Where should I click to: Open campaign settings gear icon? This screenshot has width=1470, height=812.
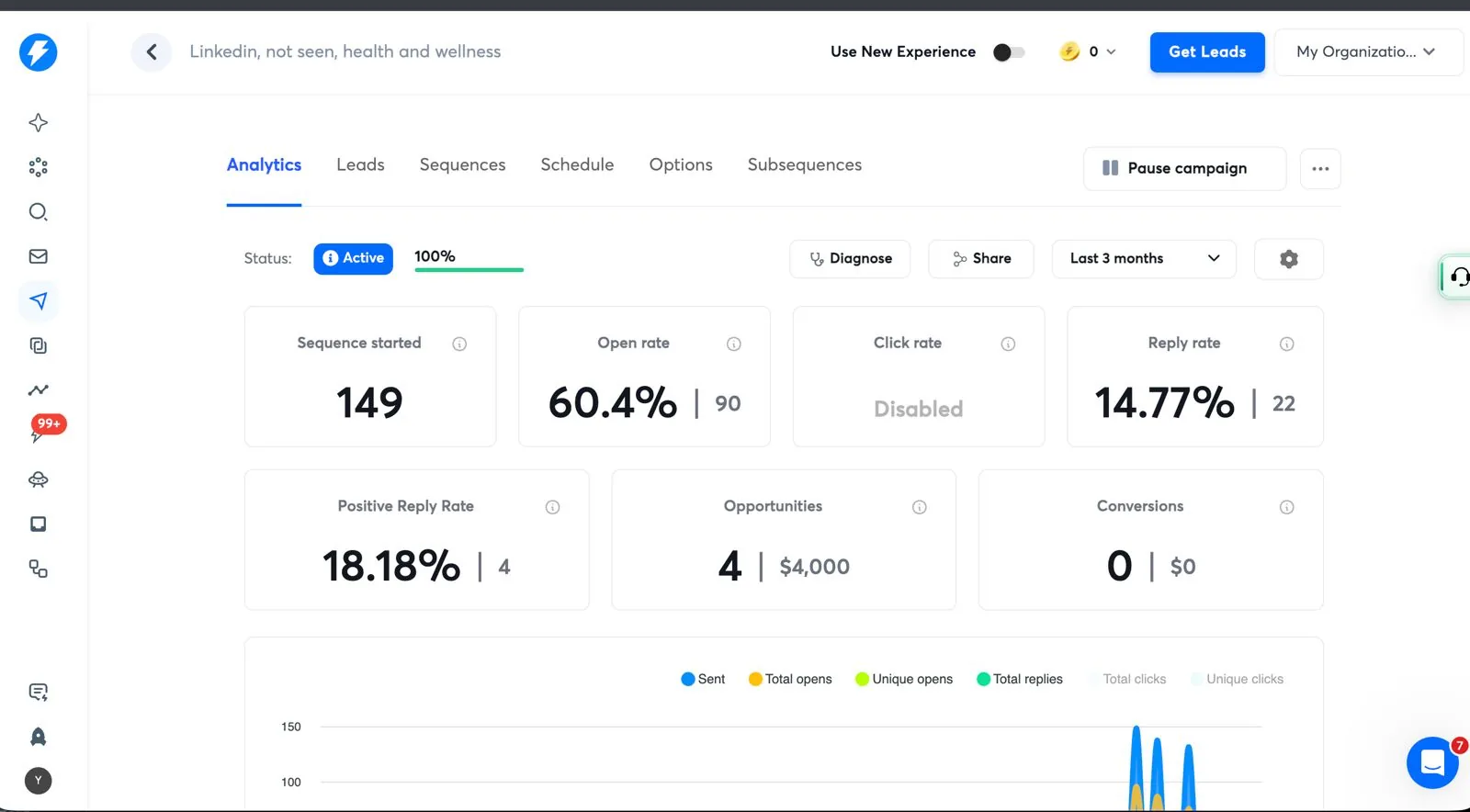(1288, 259)
